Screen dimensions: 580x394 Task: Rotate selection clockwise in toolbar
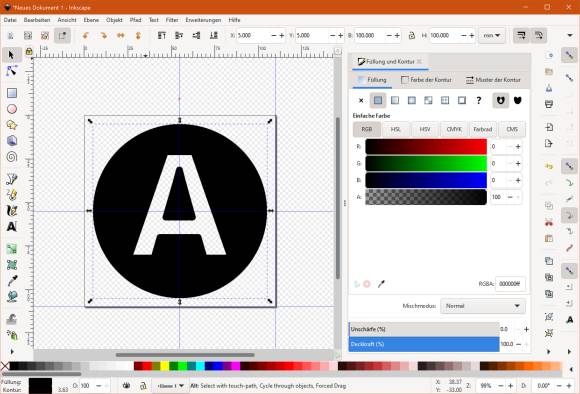tap(104, 36)
